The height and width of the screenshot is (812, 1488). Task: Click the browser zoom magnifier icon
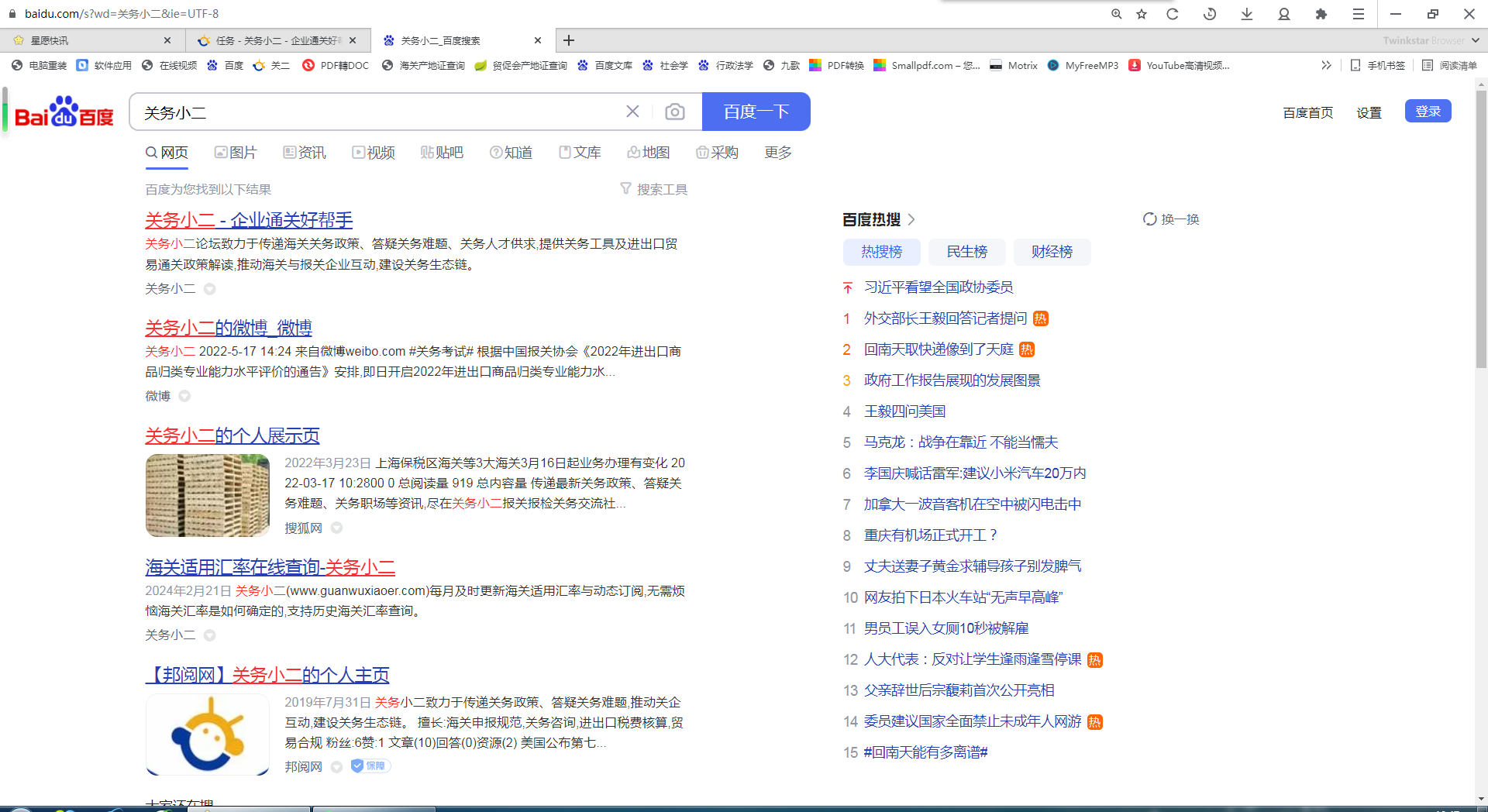pos(1116,14)
